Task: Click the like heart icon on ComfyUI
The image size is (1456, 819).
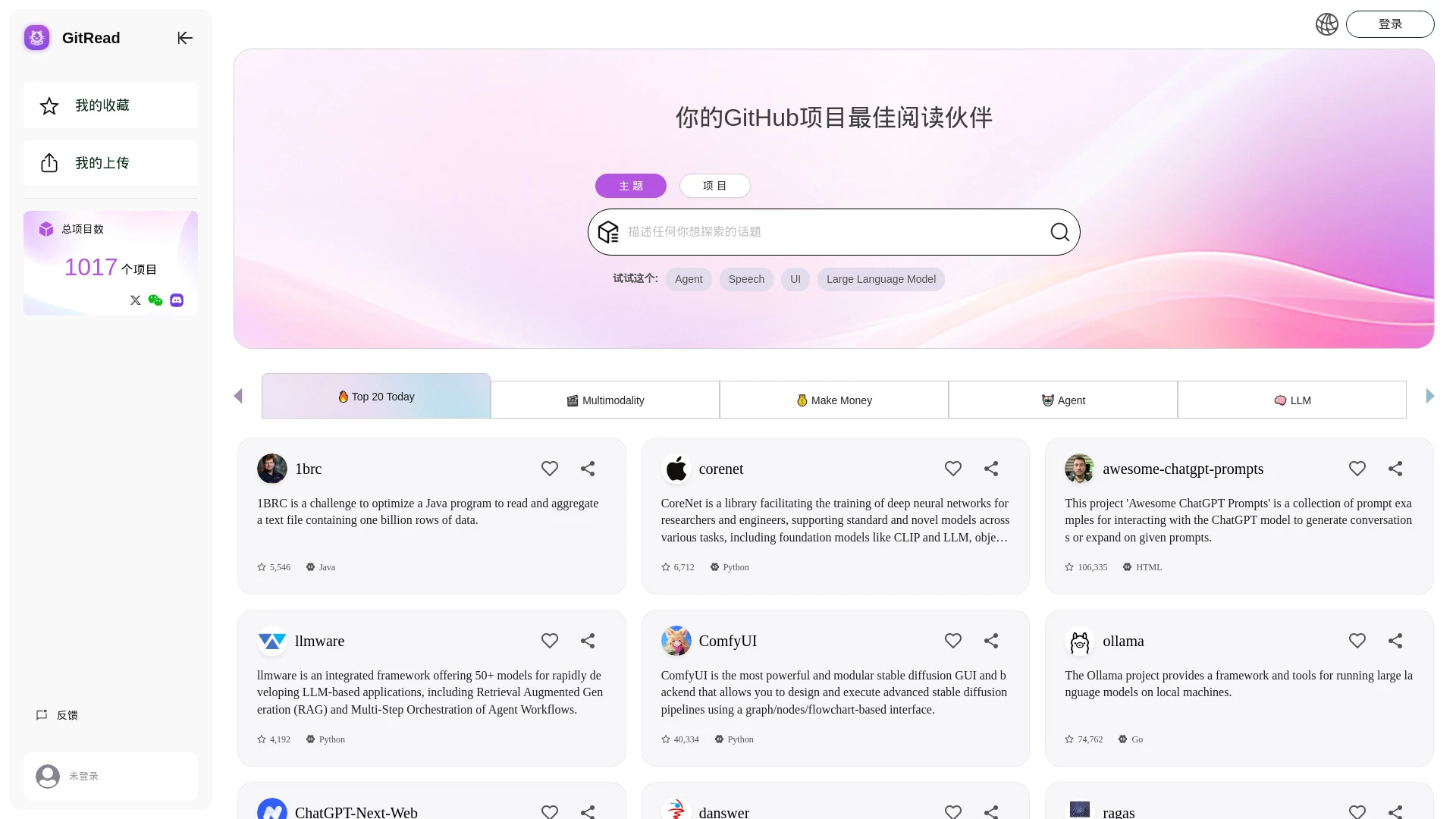Action: coord(953,640)
